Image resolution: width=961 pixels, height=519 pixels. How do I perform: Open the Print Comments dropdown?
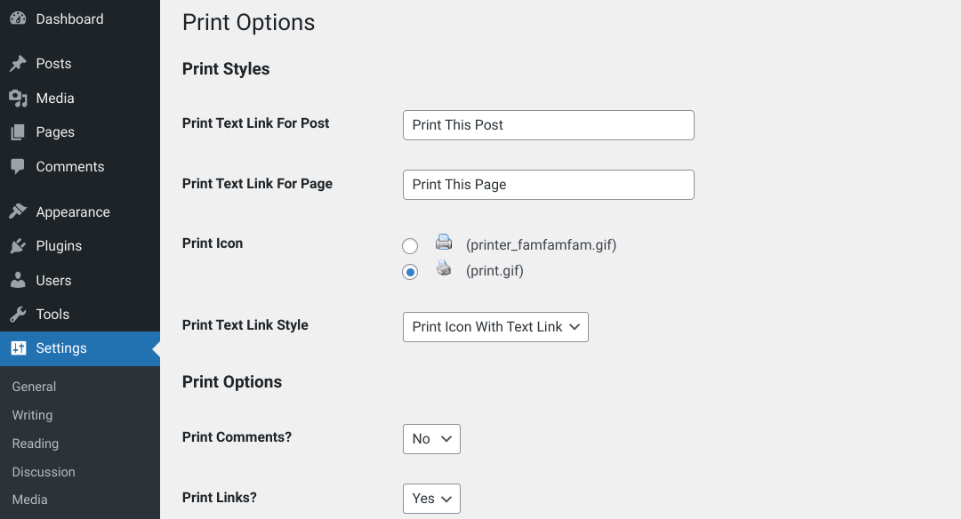[x=431, y=439]
